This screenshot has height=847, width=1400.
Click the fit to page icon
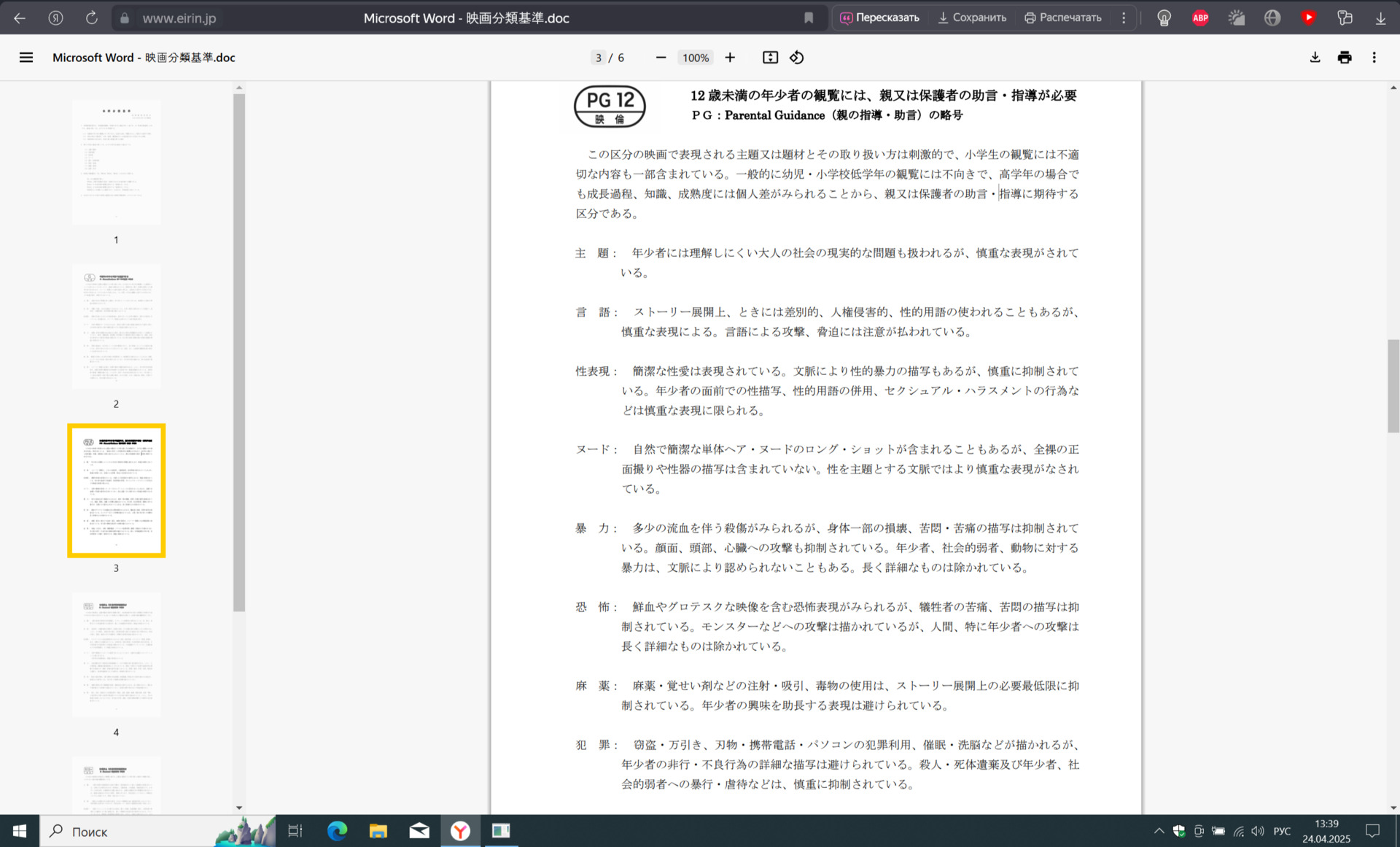click(770, 58)
